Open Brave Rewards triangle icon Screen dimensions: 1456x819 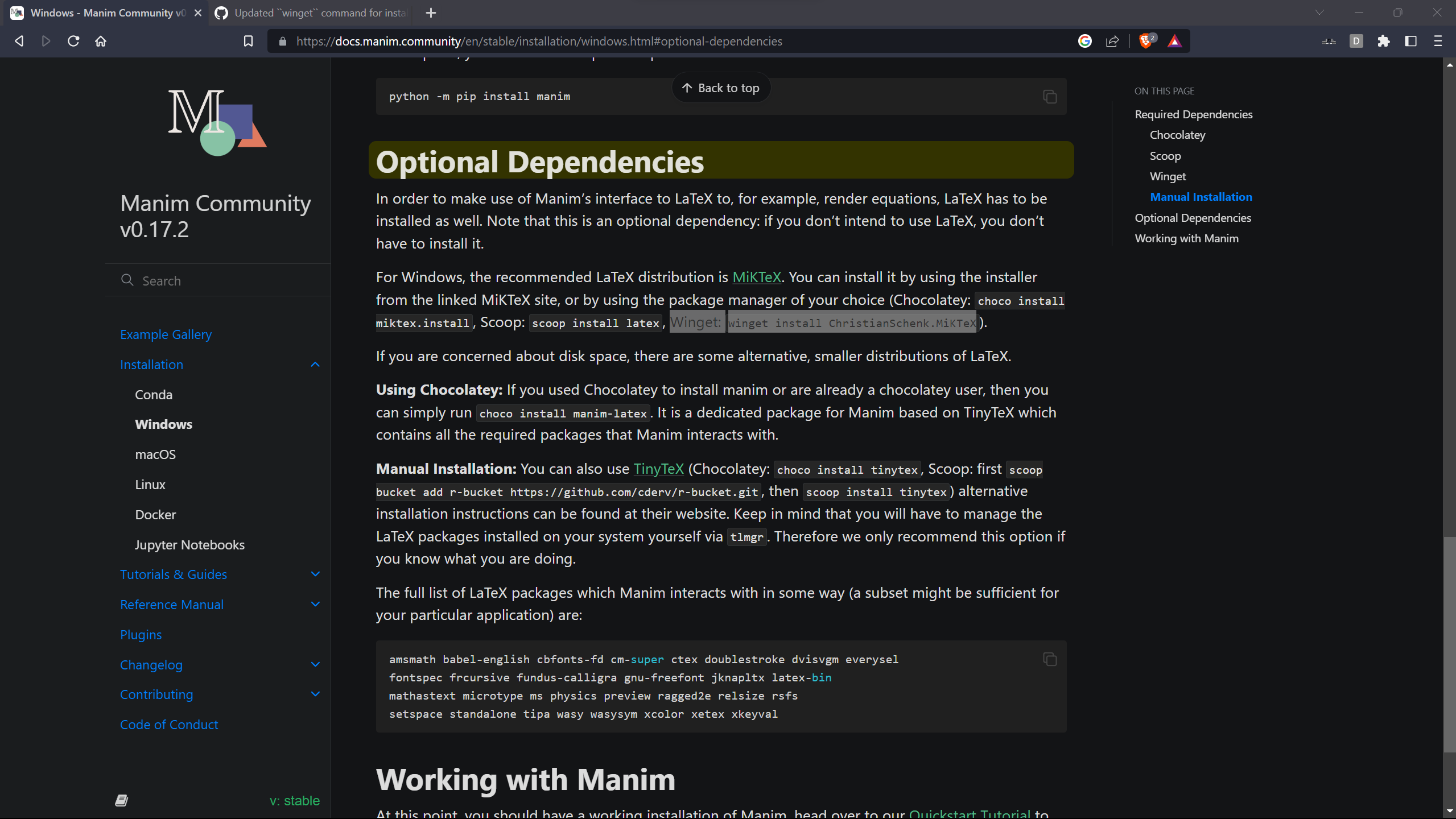click(x=1174, y=41)
